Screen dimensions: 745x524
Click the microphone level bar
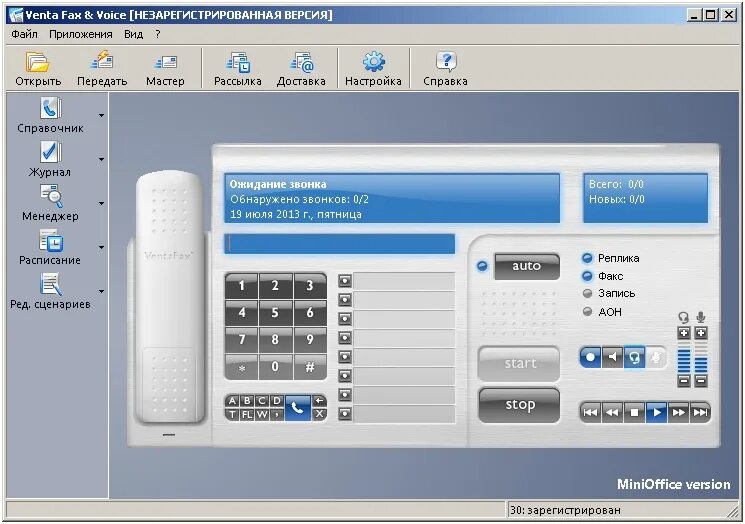click(x=701, y=357)
